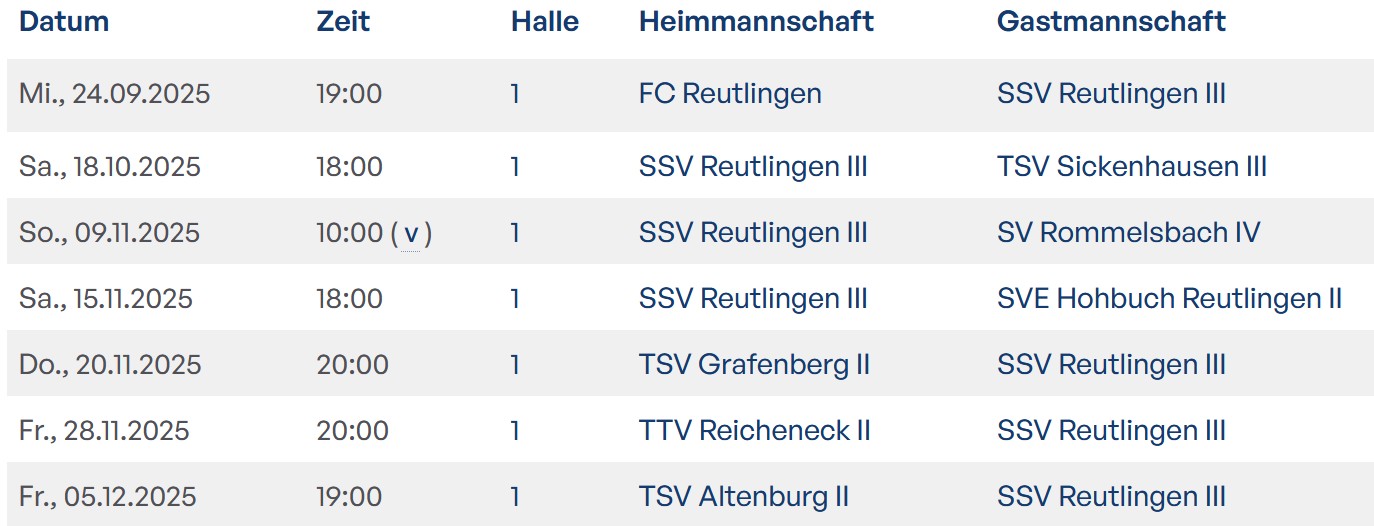
Task: Click SSV Reutlingen III home link on 09.11.2025
Action: click(753, 233)
